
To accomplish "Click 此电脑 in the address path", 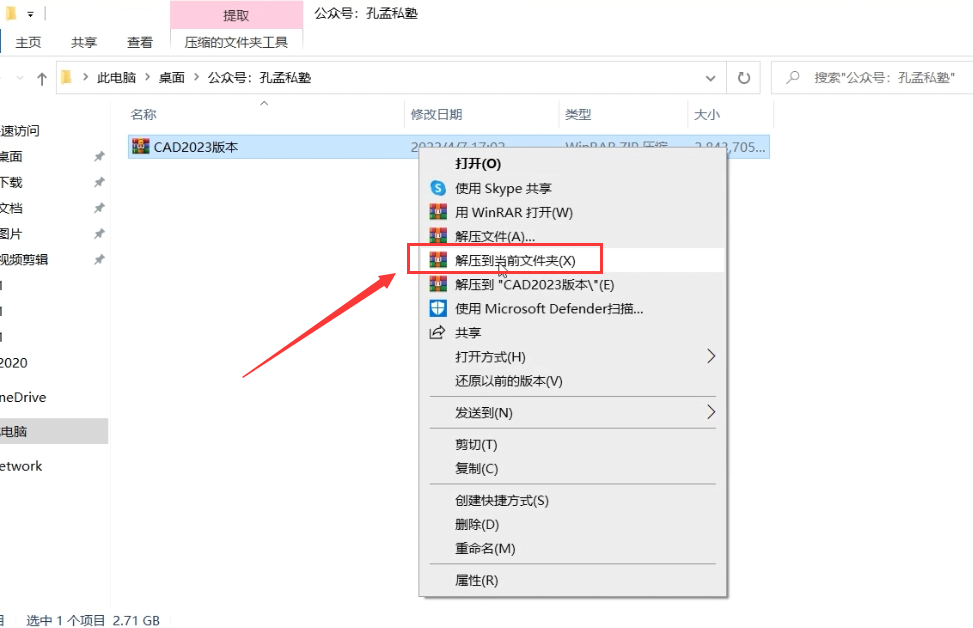I will coord(116,78).
